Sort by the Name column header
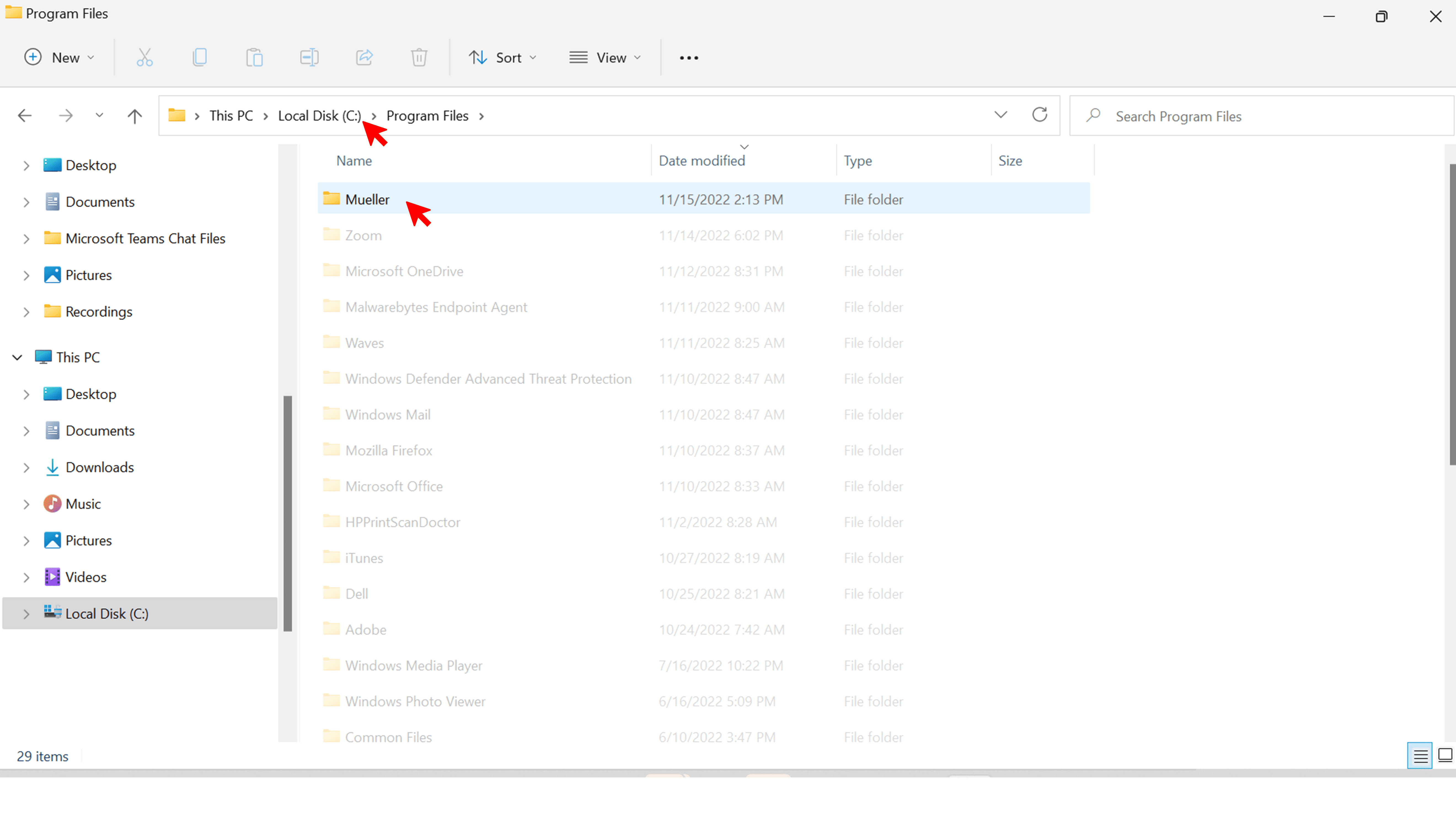The image size is (1456, 821). pyautogui.click(x=354, y=161)
